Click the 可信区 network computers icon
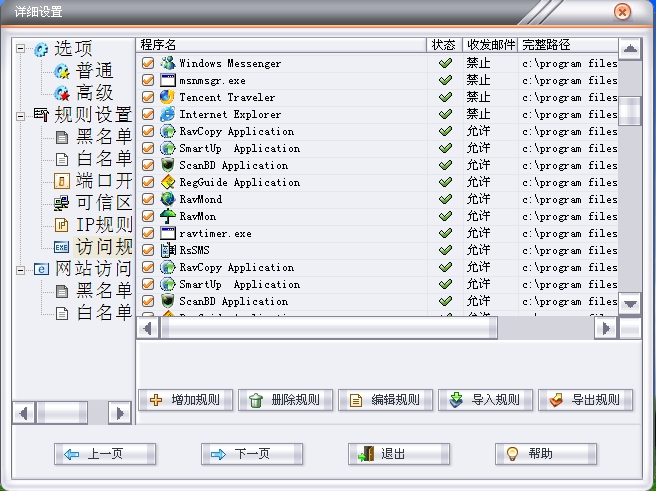Screen dimensions: 656x491 (62, 203)
